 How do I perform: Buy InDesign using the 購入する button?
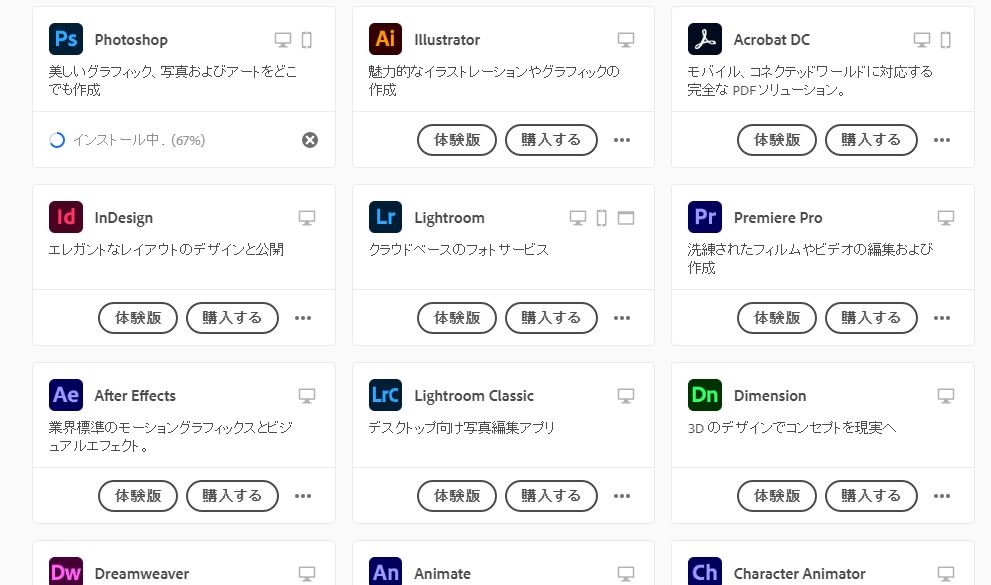(232, 318)
